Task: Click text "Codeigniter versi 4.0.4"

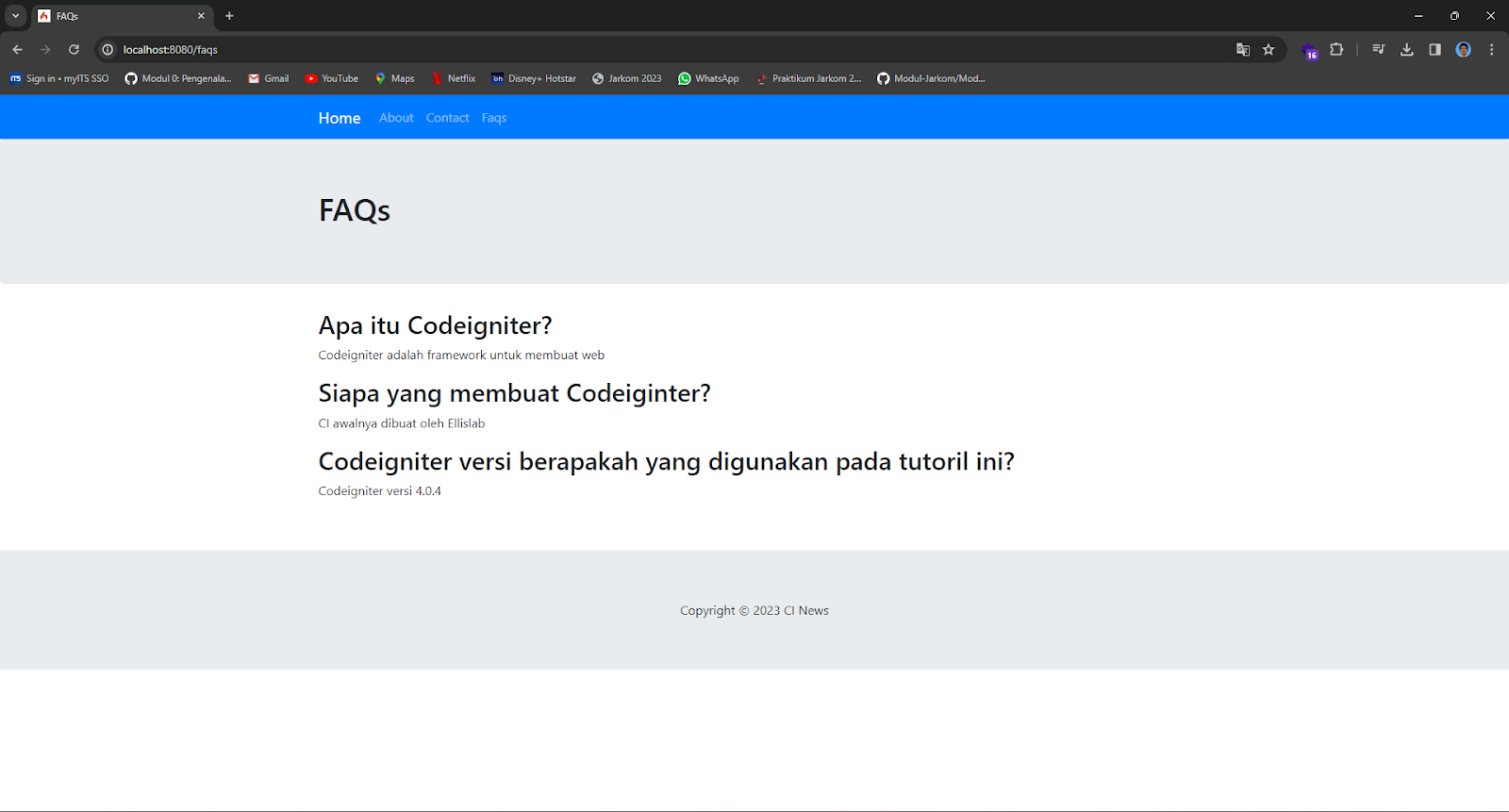Action: pyautogui.click(x=380, y=491)
